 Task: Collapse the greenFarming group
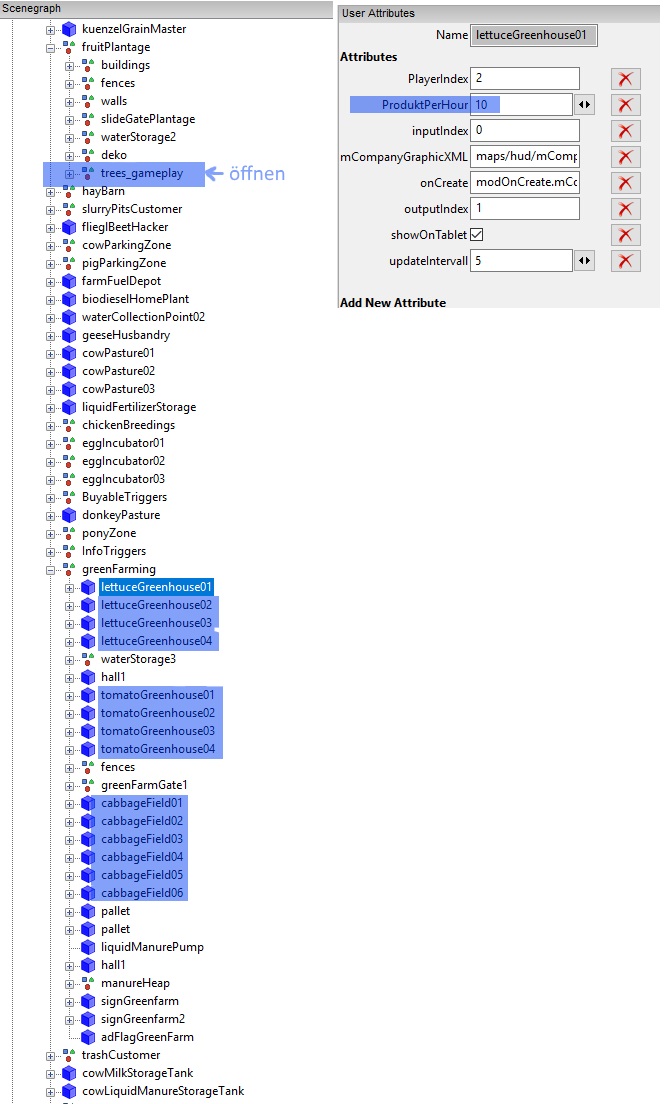[x=51, y=569]
